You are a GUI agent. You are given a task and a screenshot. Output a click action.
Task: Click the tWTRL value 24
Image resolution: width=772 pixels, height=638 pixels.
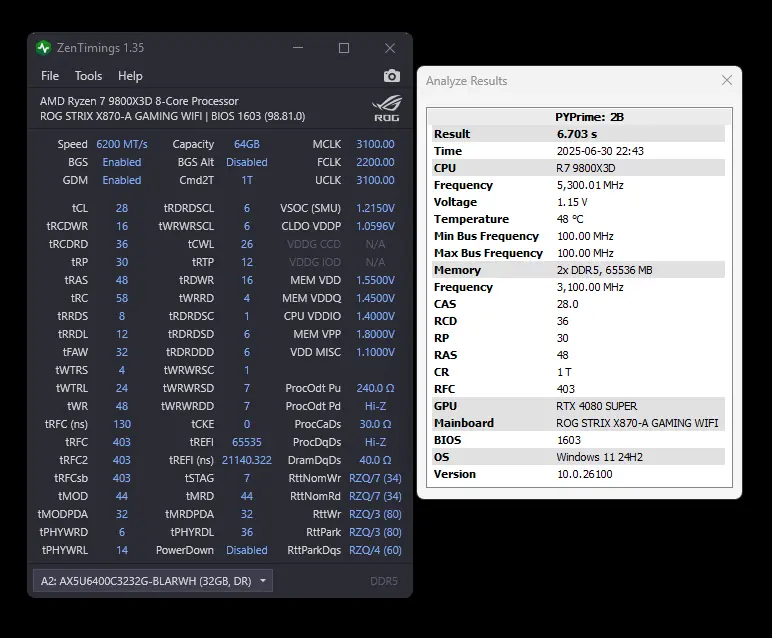[122, 388]
